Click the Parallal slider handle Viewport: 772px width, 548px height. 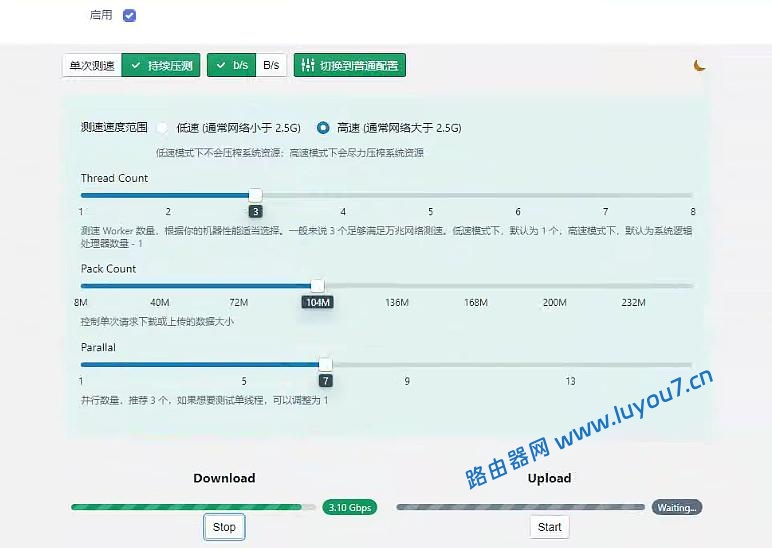click(x=325, y=365)
